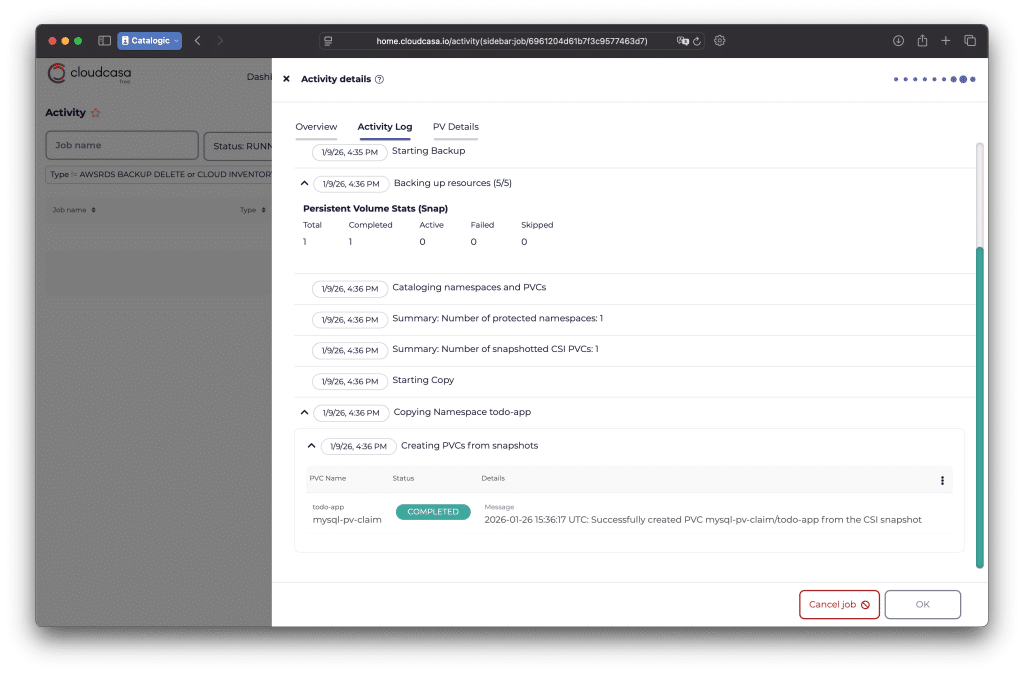Open a new tab with plus icon
The height and width of the screenshot is (674, 1024).
point(946,41)
